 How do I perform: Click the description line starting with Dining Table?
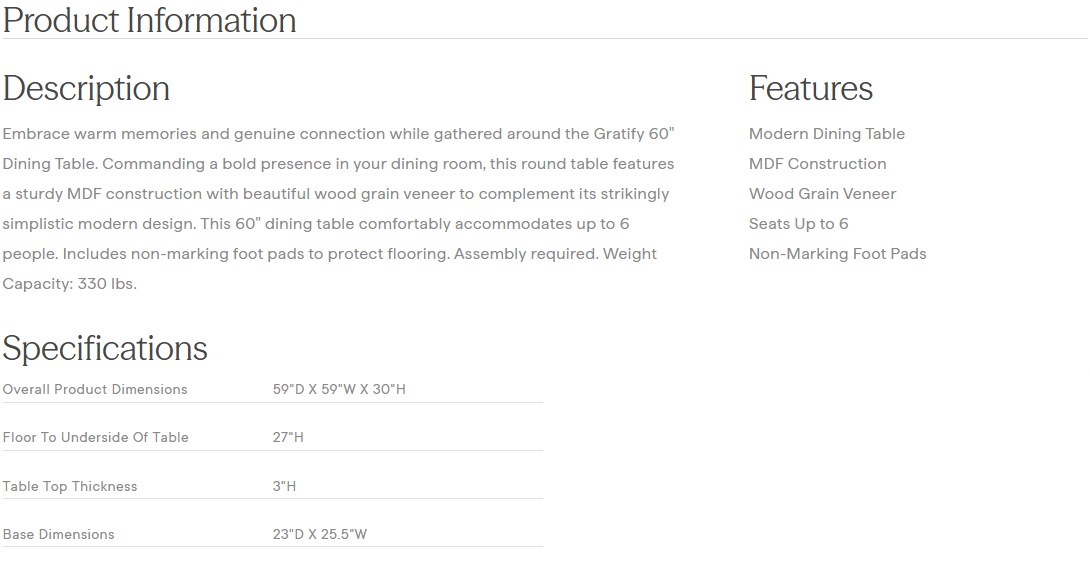pyautogui.click(x=339, y=164)
